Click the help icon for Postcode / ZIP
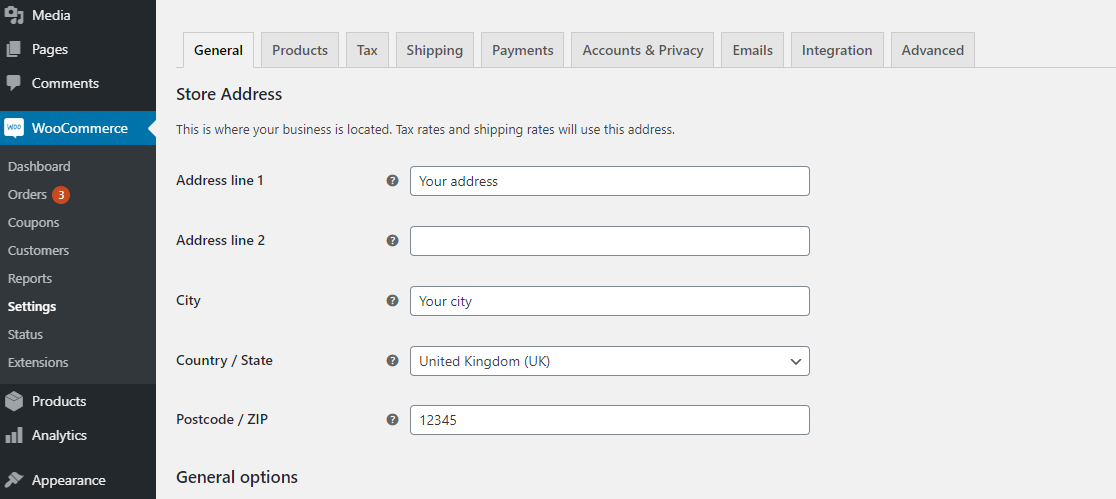Image resolution: width=1116 pixels, height=499 pixels. click(x=392, y=420)
